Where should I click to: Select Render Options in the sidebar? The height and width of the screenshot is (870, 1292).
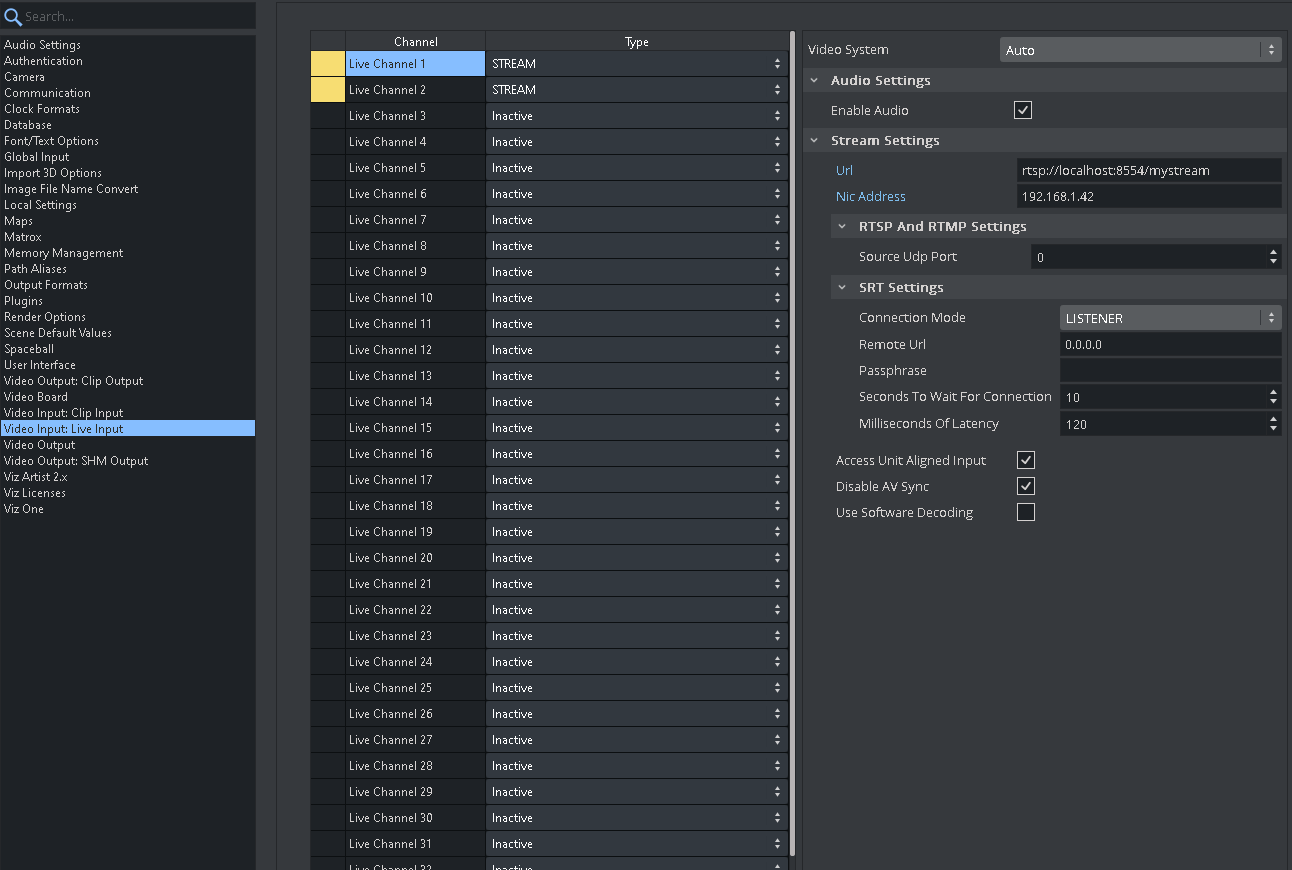45,317
